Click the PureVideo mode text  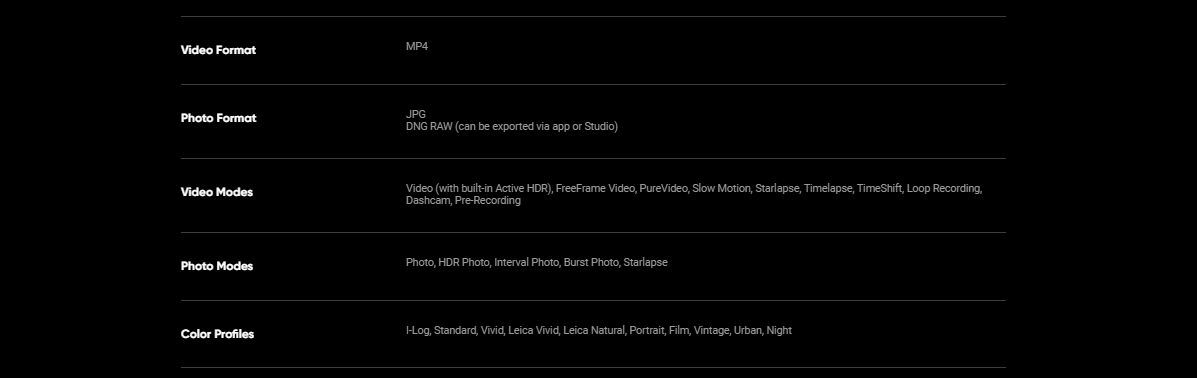pos(663,188)
